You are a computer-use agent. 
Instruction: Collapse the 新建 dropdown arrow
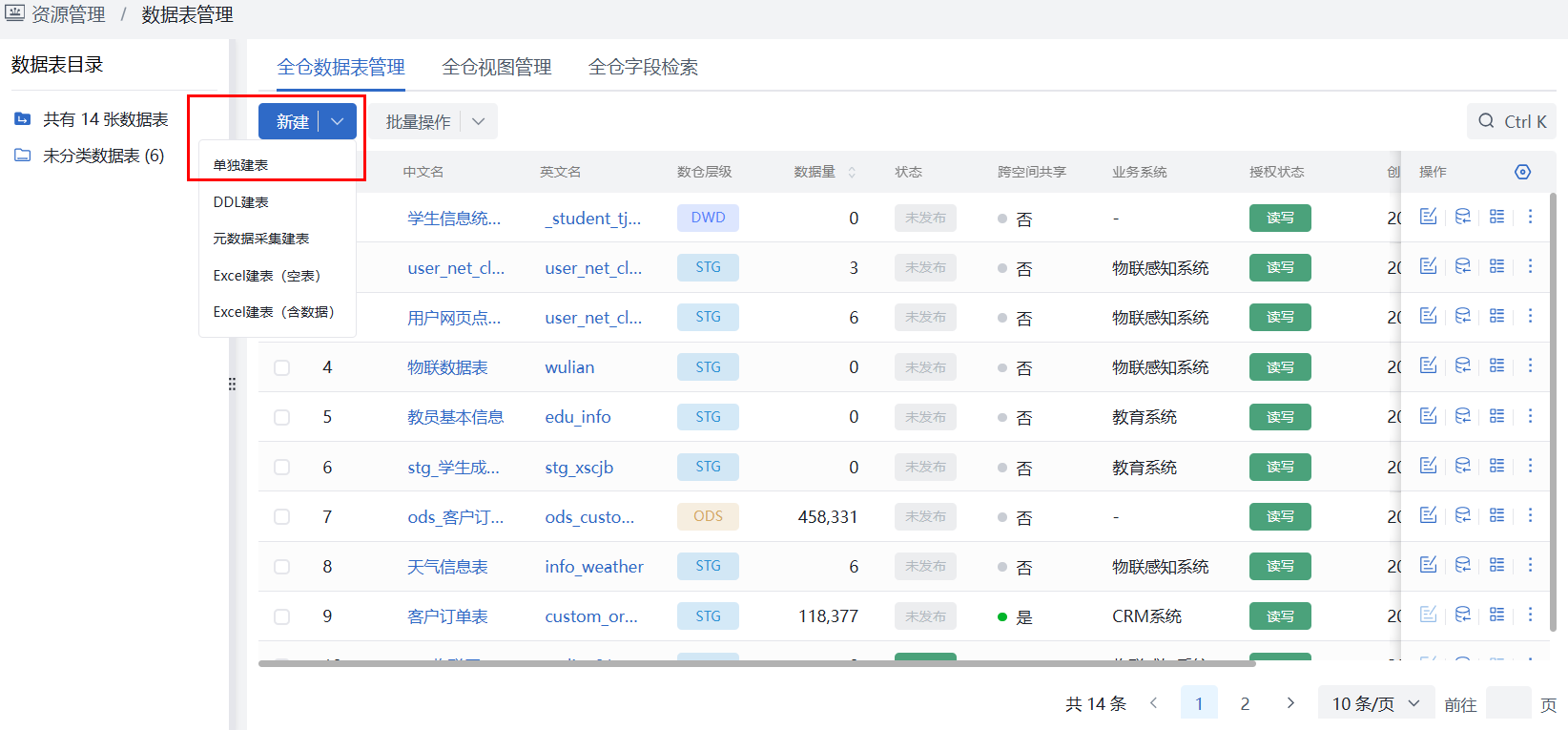(x=337, y=121)
